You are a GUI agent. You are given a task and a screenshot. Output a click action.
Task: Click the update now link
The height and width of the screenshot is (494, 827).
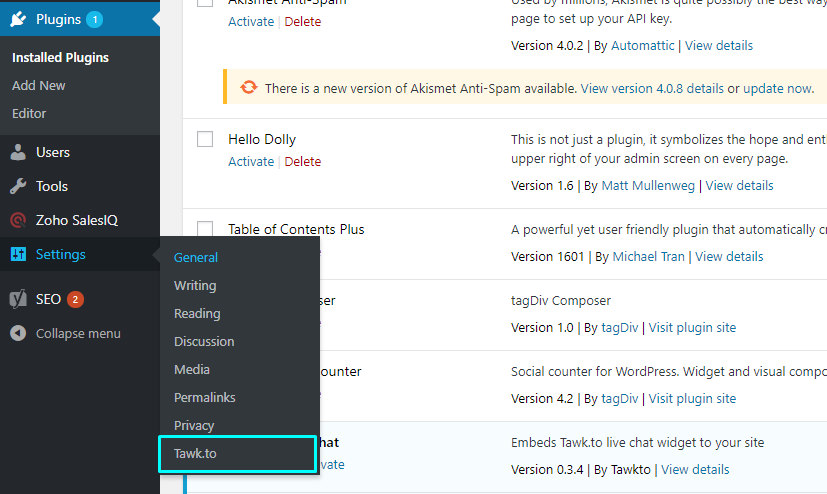coord(778,88)
